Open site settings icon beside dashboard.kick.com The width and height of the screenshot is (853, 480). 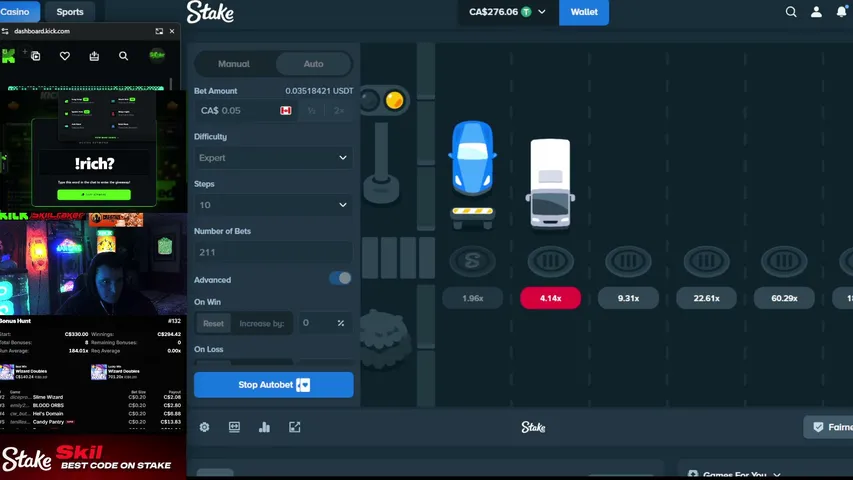5,31
